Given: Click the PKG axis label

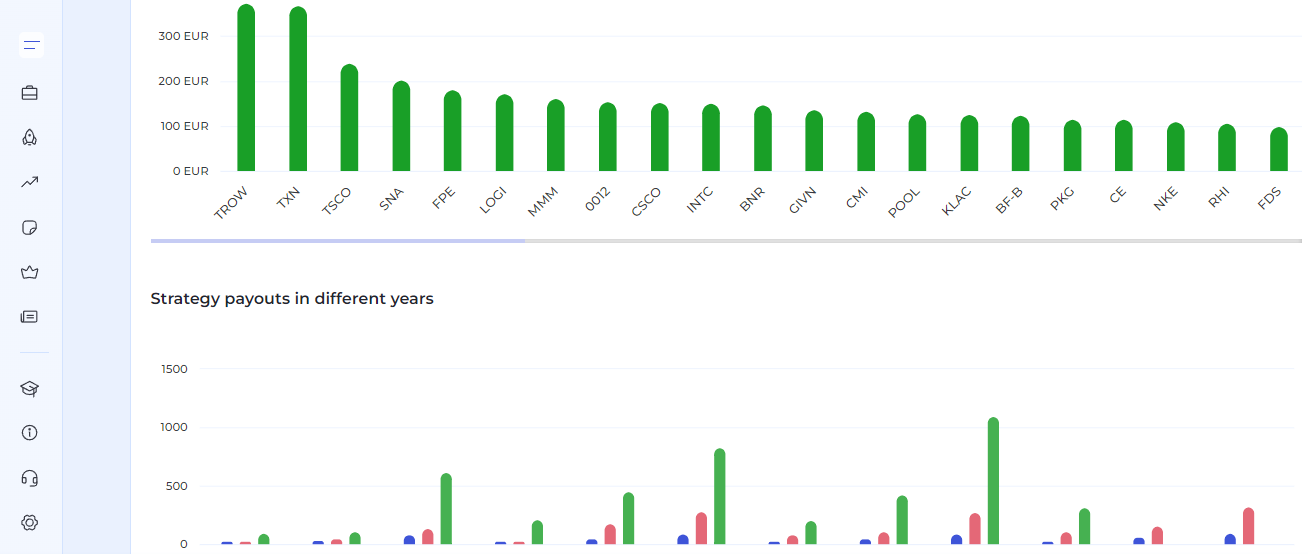Looking at the screenshot, I should (1063, 198).
